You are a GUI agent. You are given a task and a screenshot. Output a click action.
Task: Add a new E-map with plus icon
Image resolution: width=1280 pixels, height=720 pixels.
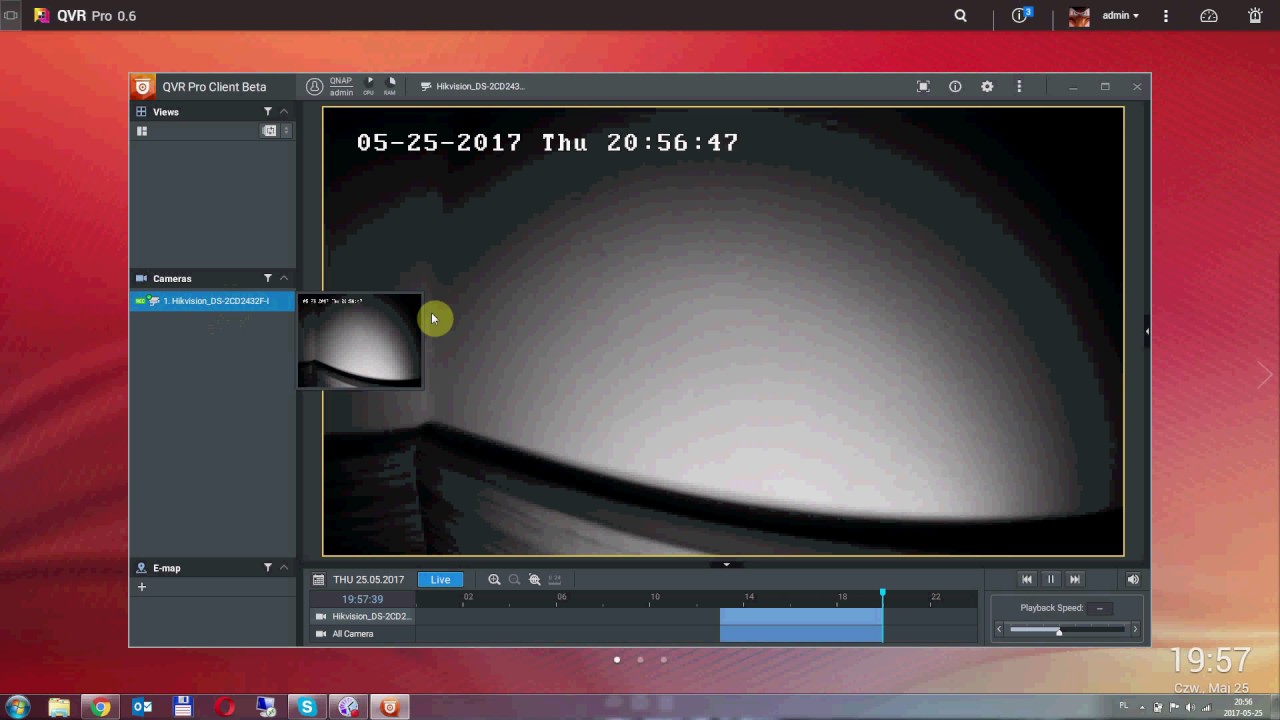point(142,587)
